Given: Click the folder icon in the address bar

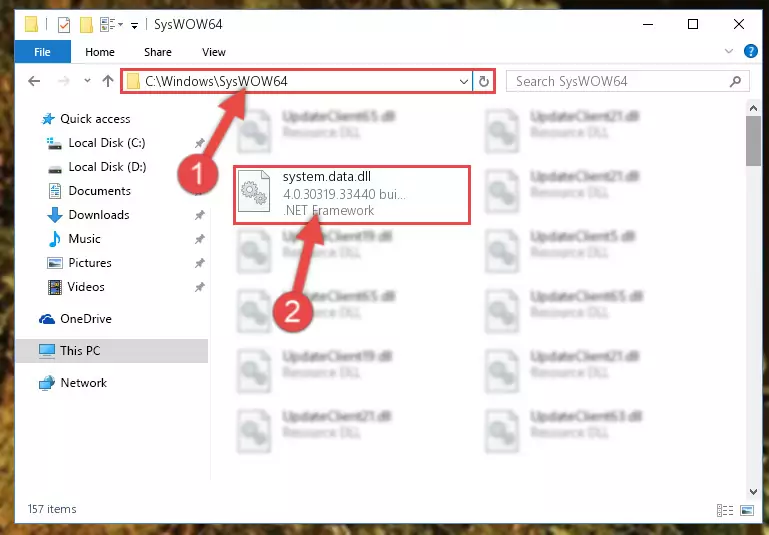Looking at the screenshot, I should pyautogui.click(x=133, y=81).
